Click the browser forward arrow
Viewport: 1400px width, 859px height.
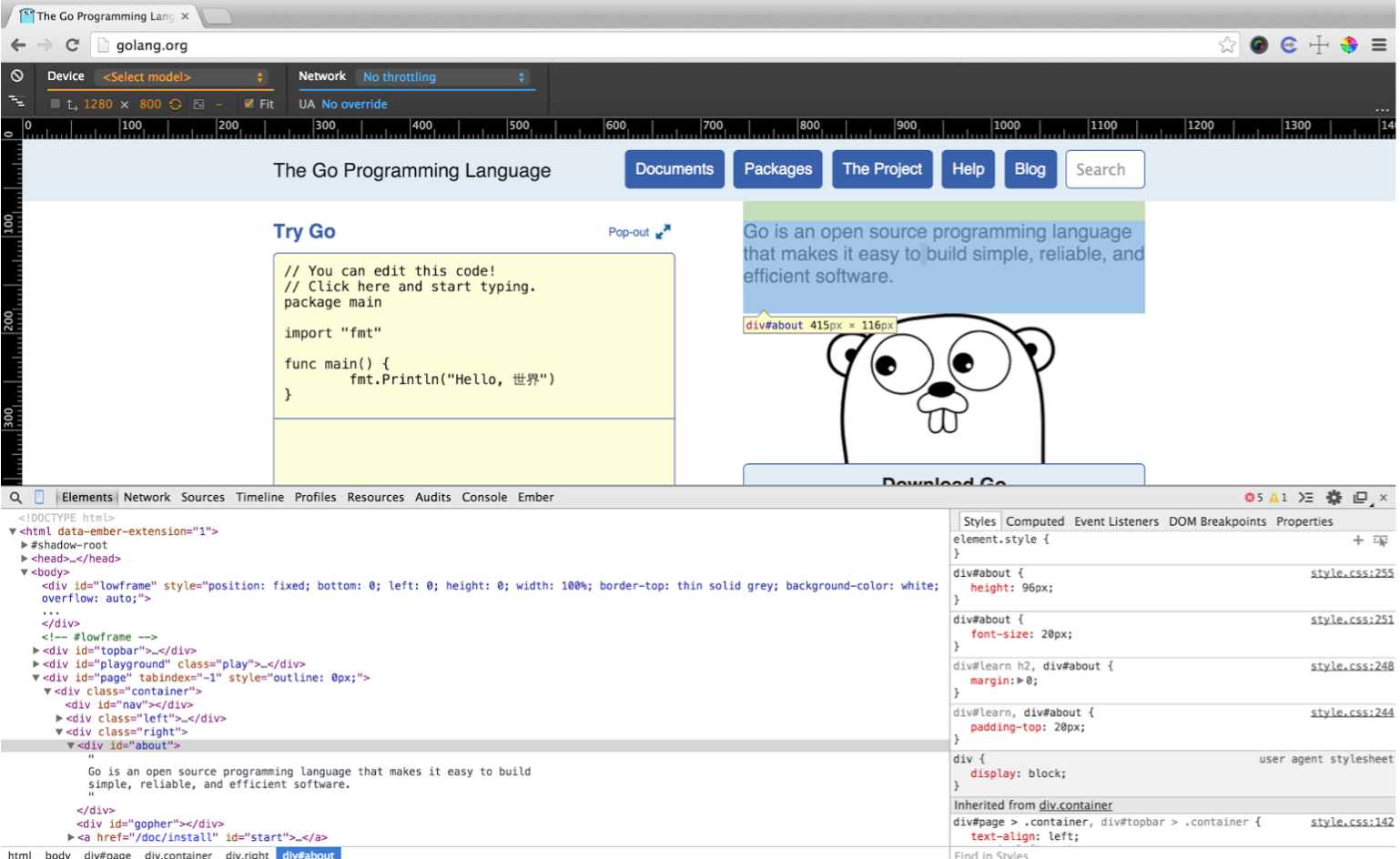pos(45,45)
